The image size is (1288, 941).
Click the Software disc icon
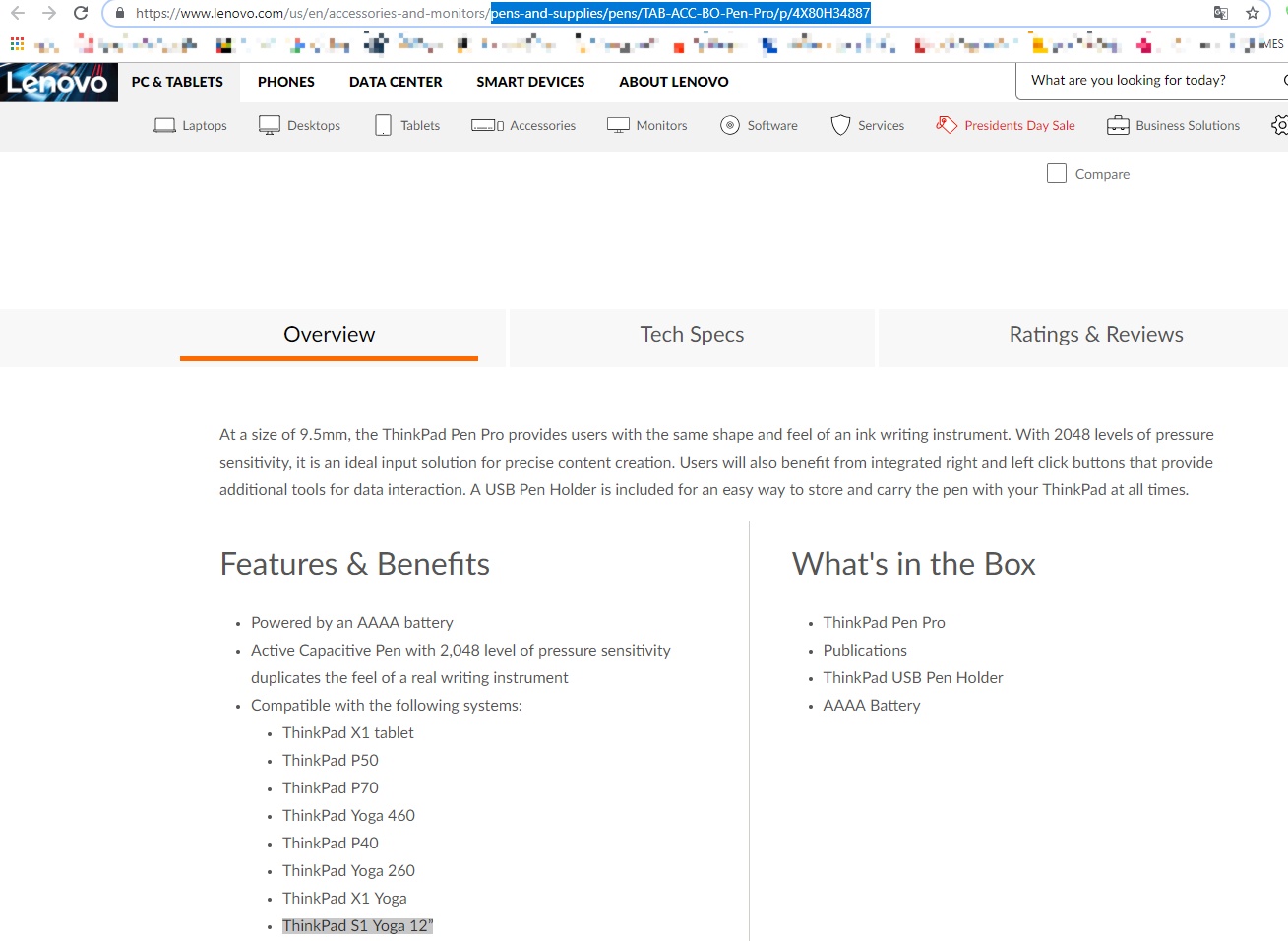click(730, 125)
